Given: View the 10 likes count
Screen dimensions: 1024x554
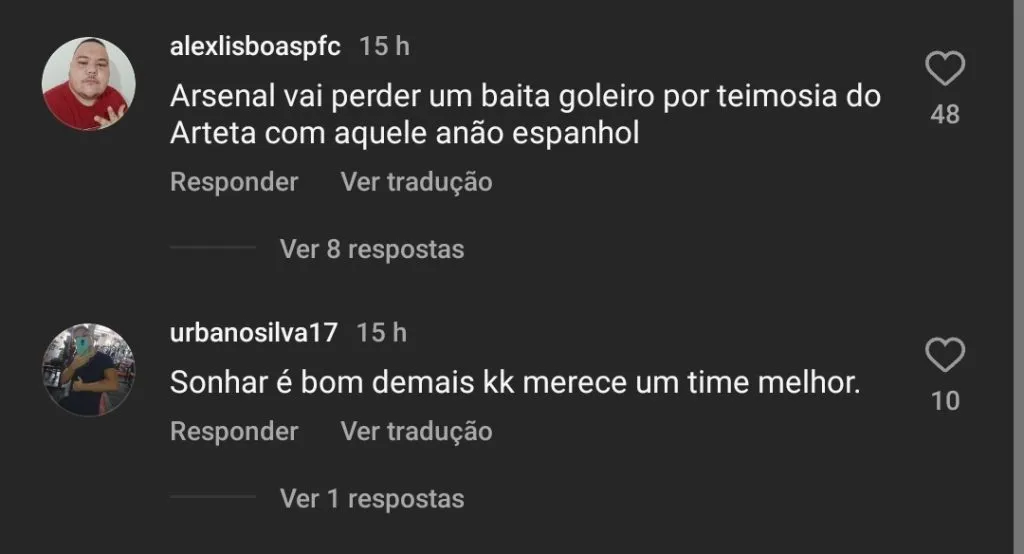Looking at the screenshot, I should tap(944, 401).
